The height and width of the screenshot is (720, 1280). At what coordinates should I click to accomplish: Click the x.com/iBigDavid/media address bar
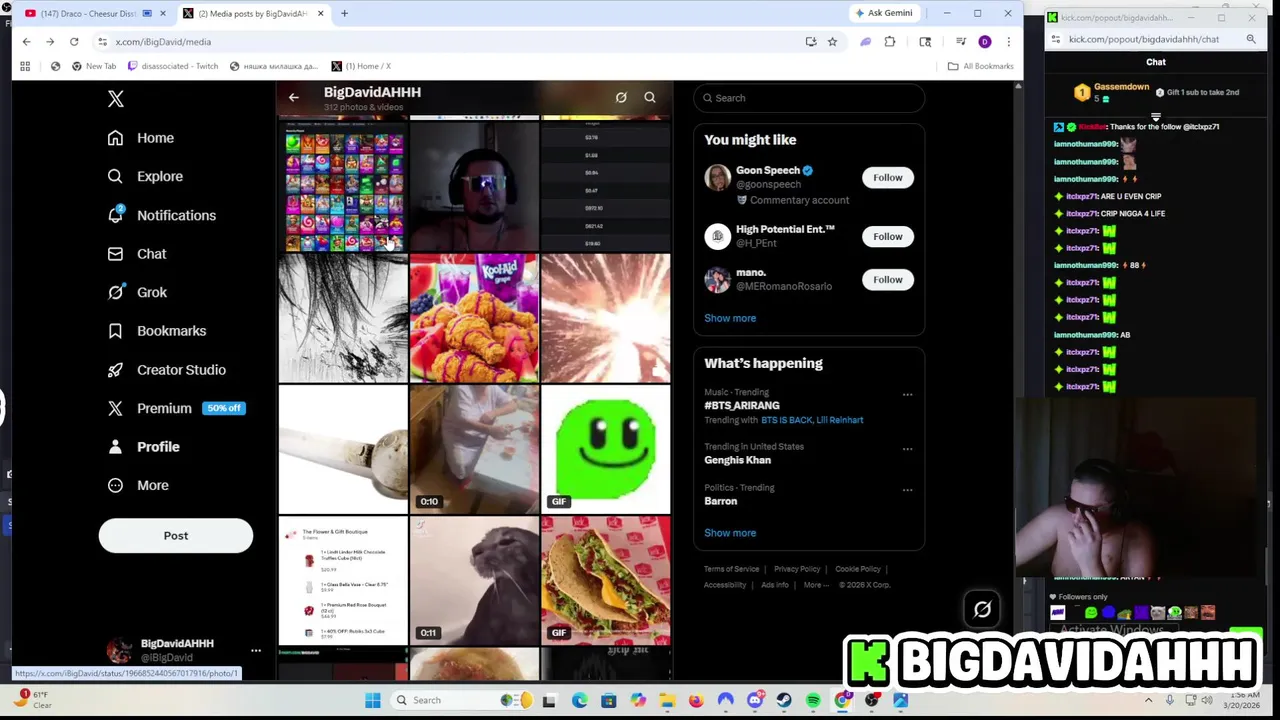(450, 42)
